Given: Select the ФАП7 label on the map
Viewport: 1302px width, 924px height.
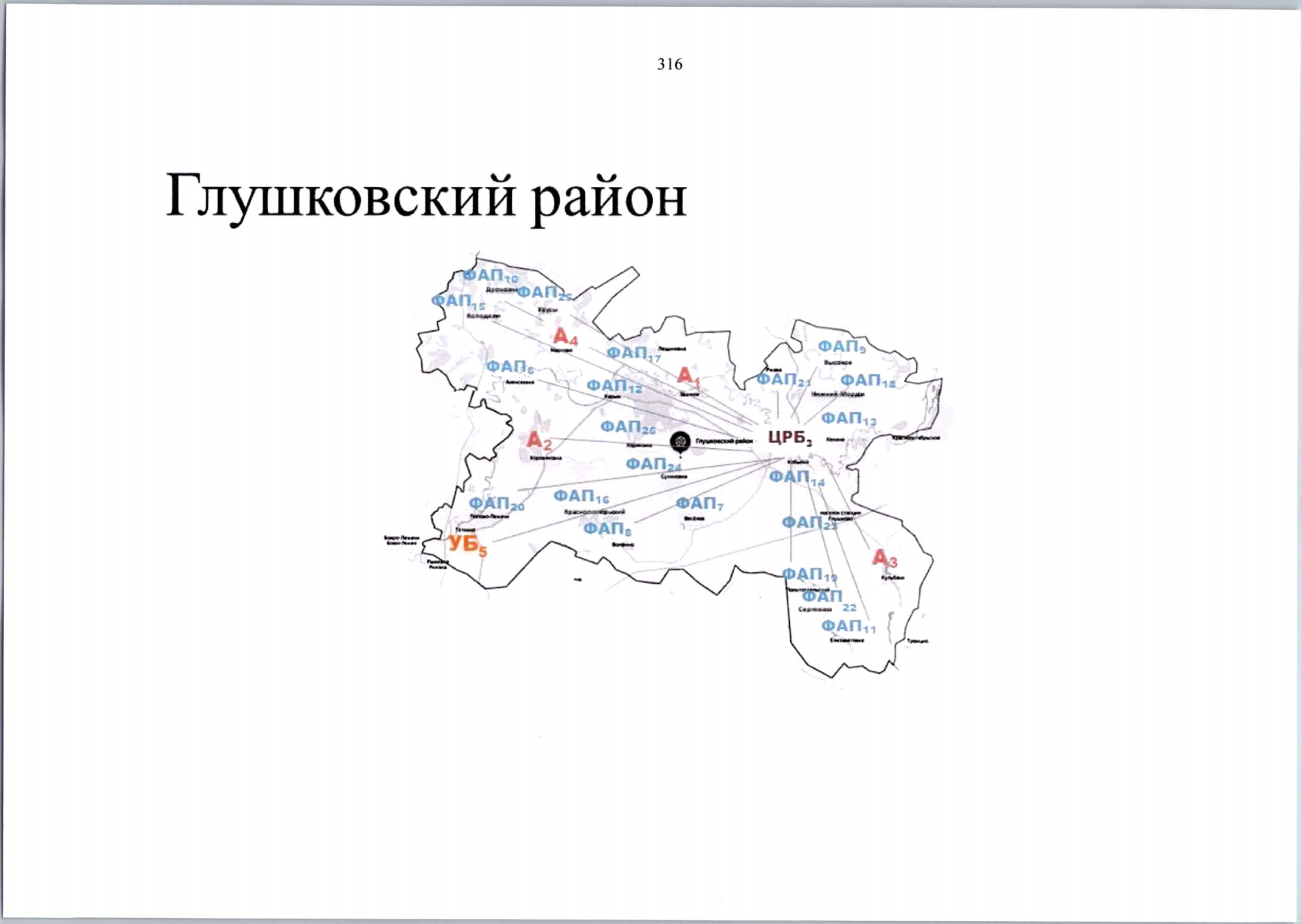Looking at the screenshot, I should coord(700,504).
